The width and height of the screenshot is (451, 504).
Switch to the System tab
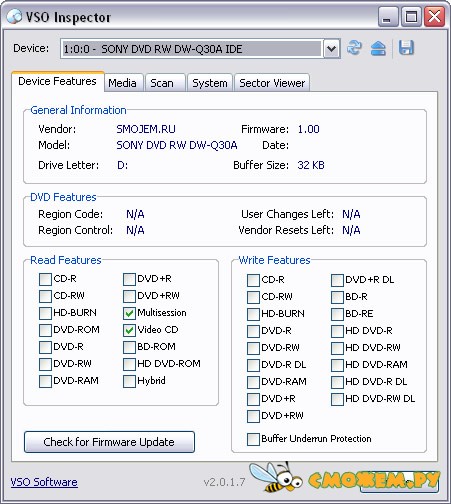[x=210, y=83]
